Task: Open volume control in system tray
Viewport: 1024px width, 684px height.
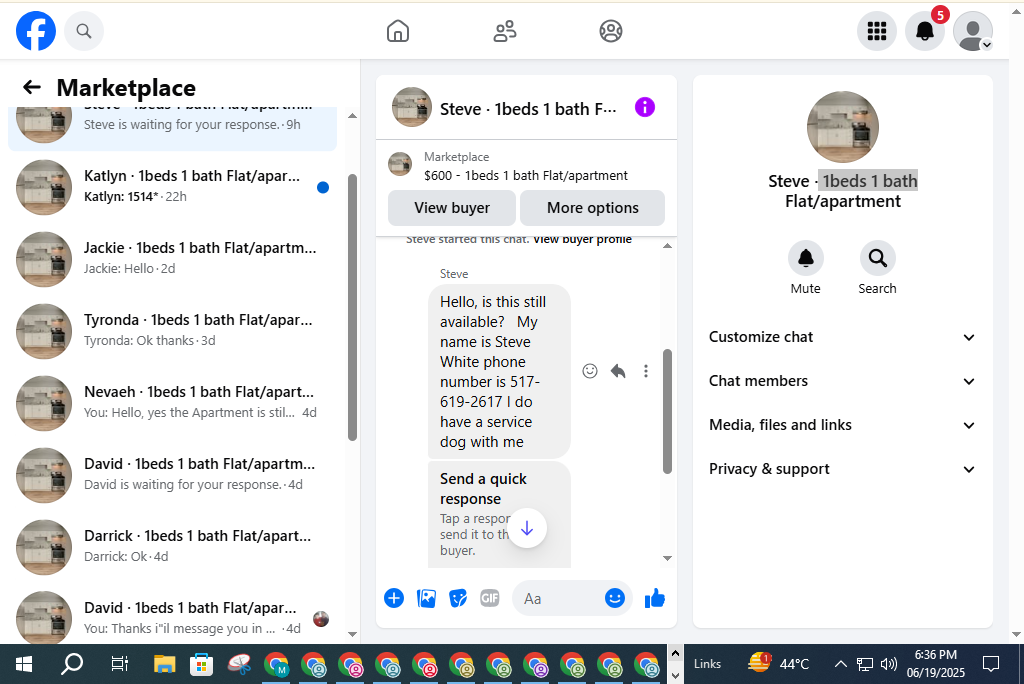Action: click(888, 664)
